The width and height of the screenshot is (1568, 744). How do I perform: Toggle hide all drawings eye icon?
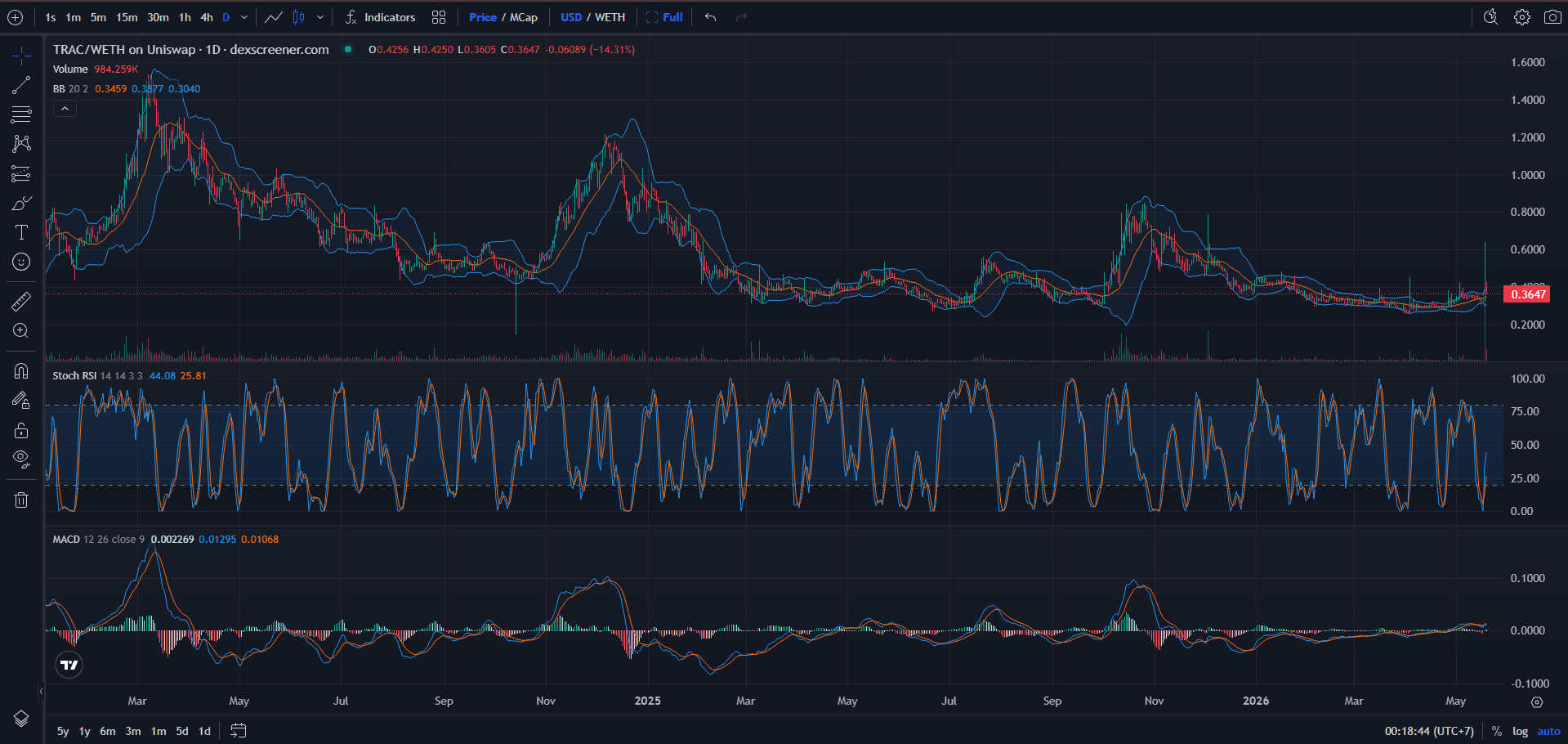pyautogui.click(x=21, y=459)
